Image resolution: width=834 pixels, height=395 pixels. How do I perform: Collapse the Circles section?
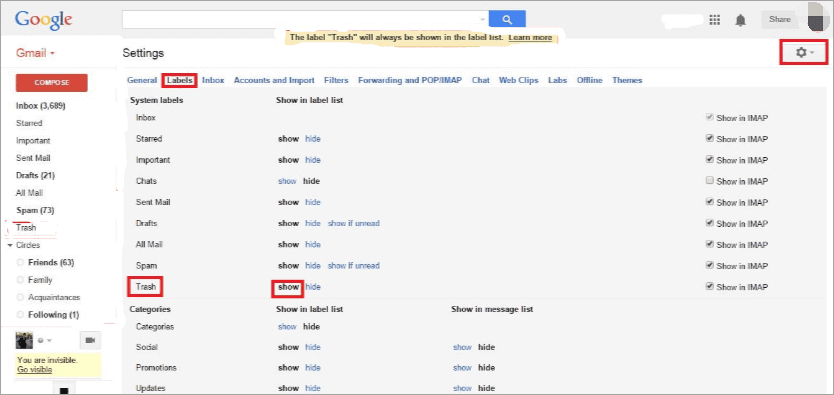(10, 246)
